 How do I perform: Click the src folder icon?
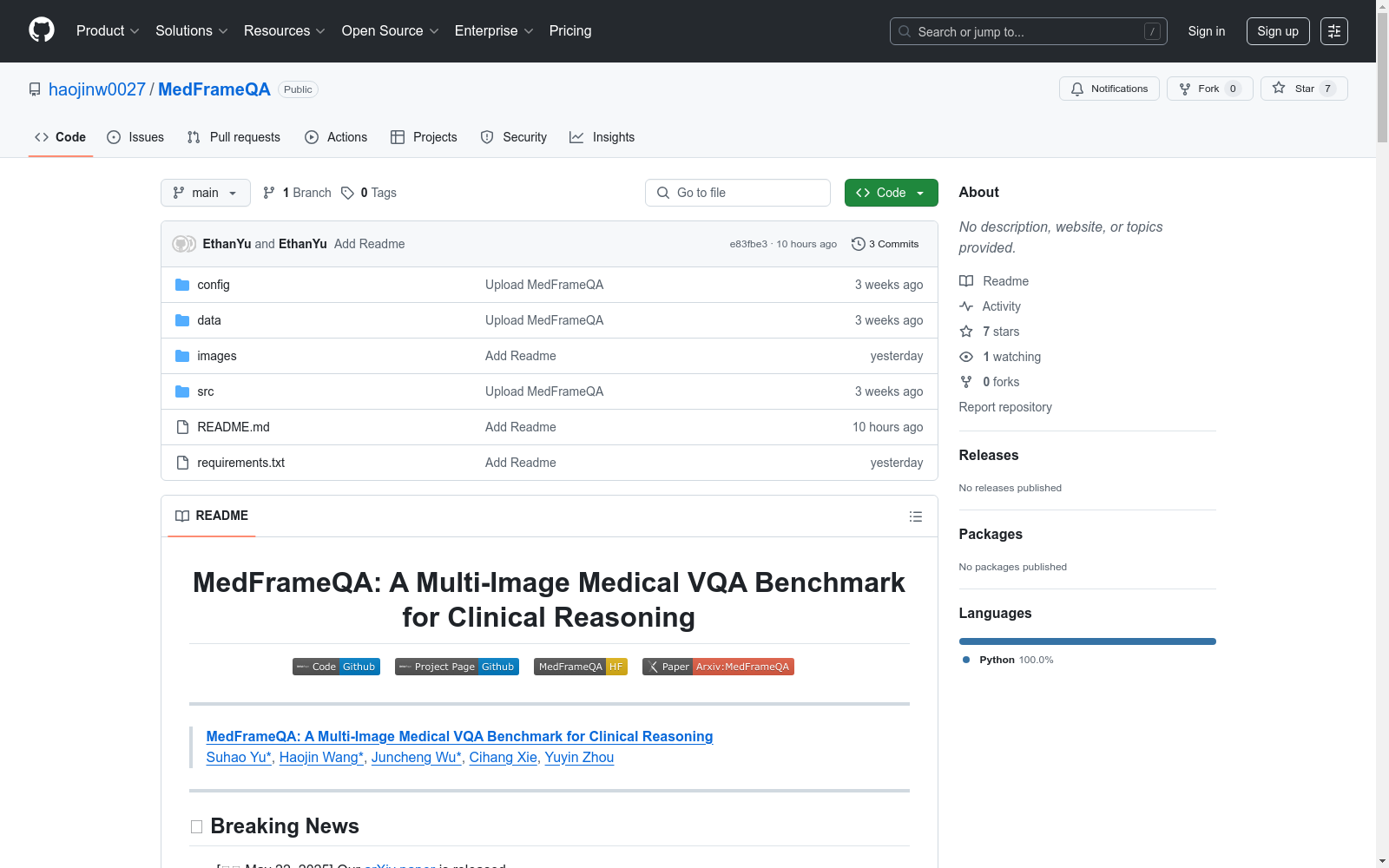pyautogui.click(x=182, y=391)
